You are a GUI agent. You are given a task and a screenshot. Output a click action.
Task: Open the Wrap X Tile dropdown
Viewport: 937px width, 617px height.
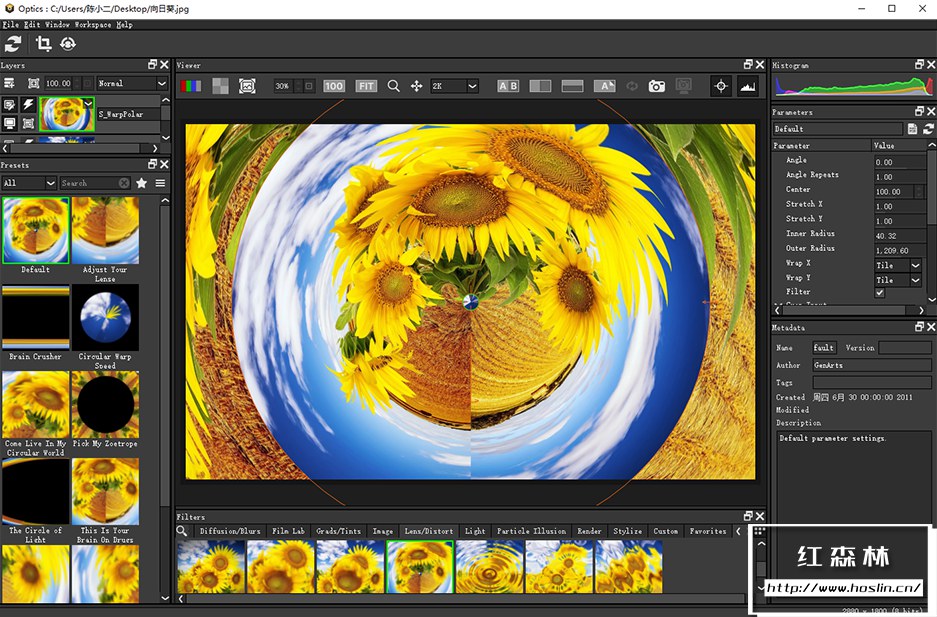898,265
